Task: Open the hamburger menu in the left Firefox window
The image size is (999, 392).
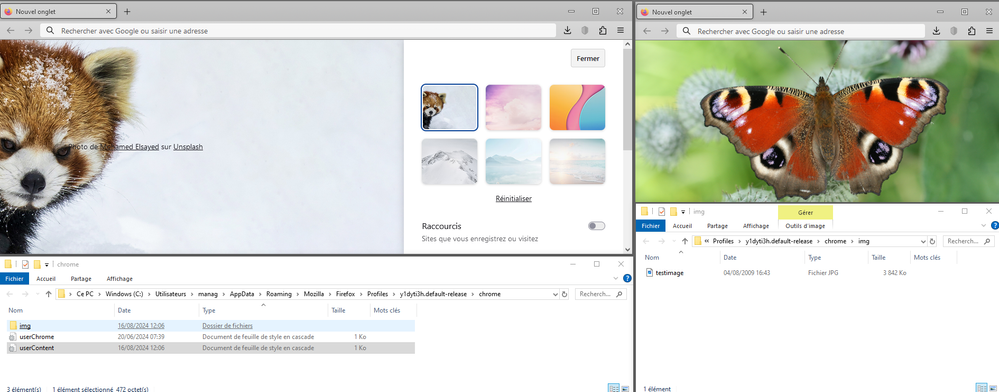Action: (x=620, y=31)
